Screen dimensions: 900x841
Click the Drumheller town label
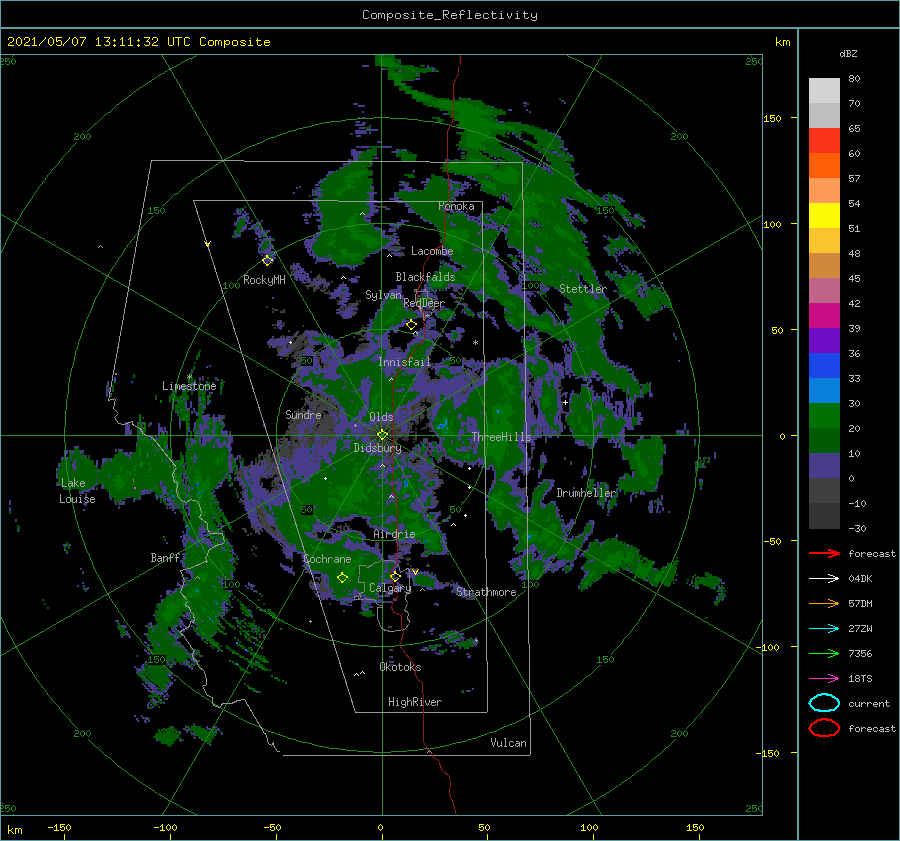(585, 493)
